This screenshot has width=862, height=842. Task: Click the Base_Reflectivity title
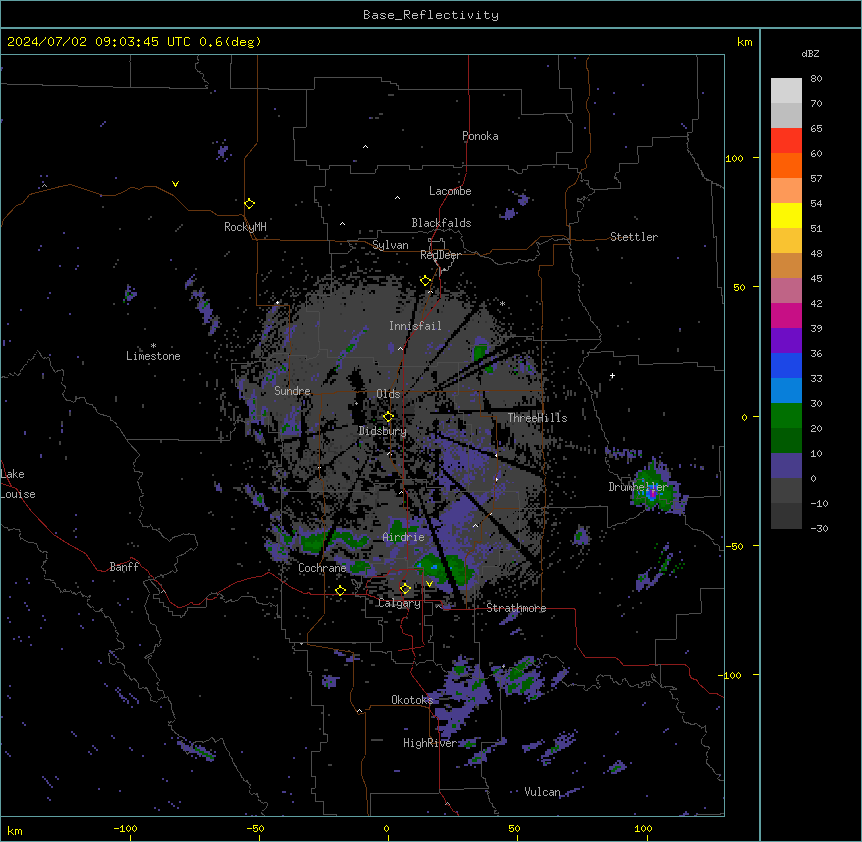point(431,15)
